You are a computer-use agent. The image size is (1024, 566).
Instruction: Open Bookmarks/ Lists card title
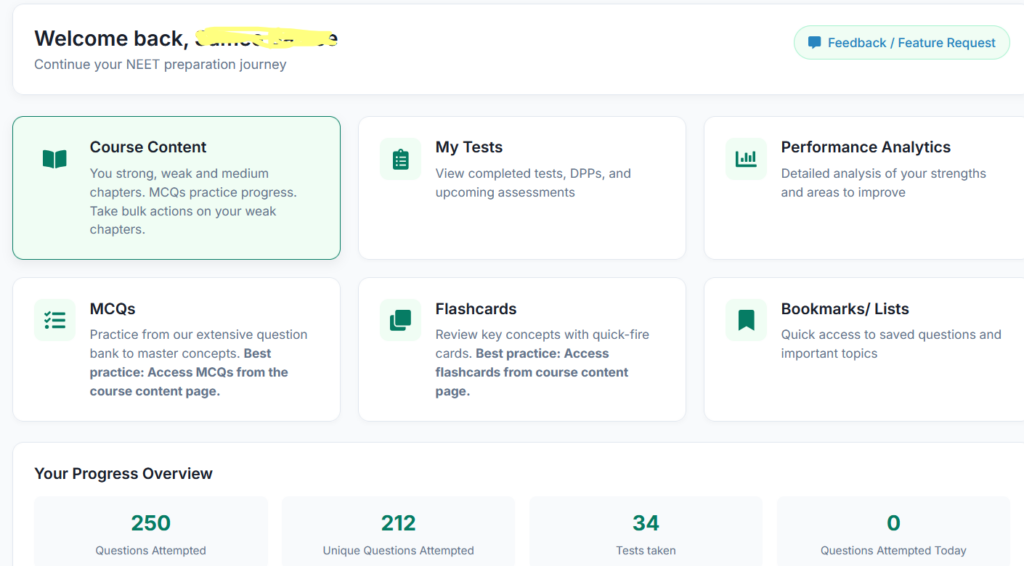pos(845,309)
